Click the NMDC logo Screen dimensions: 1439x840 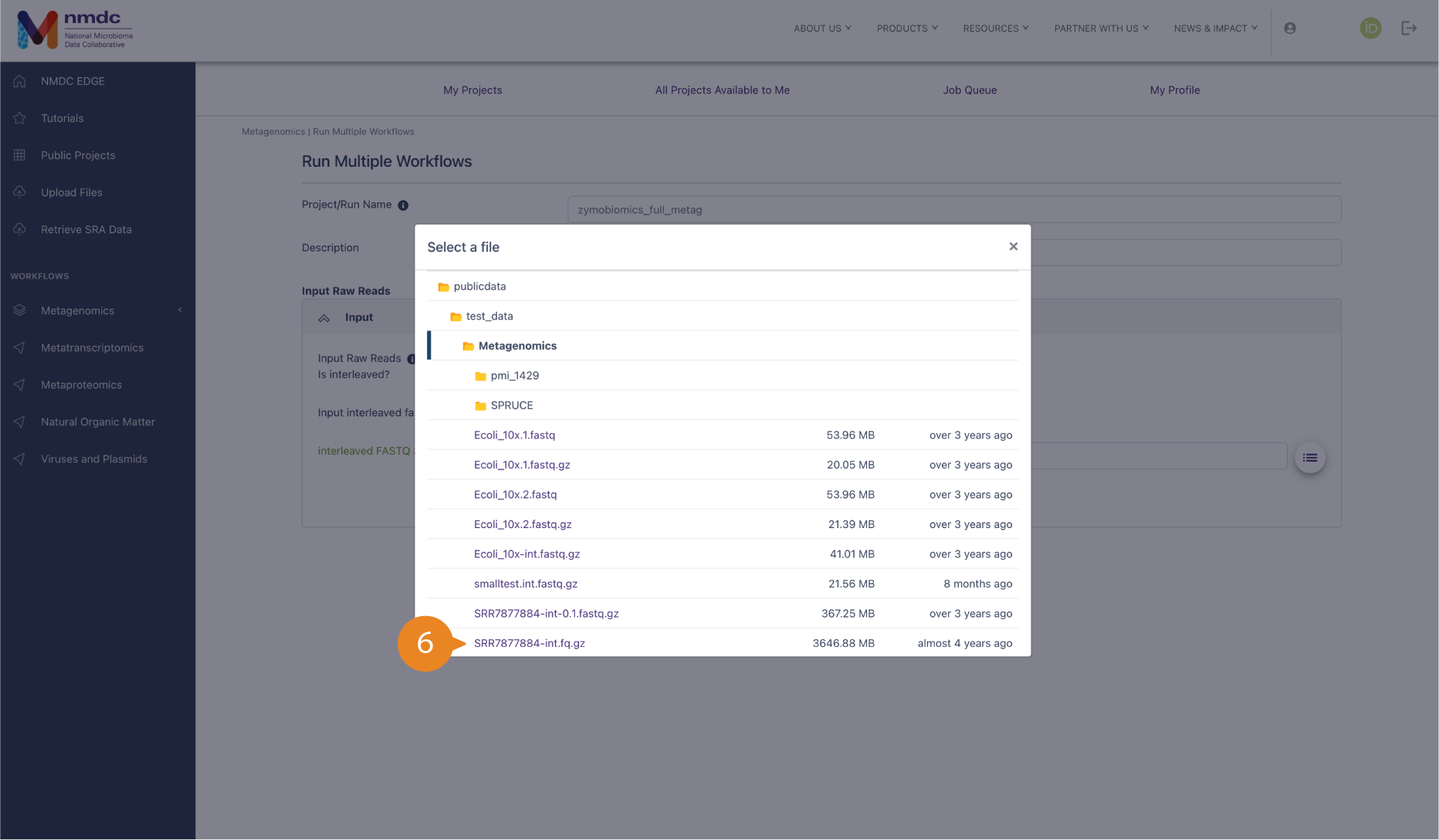[x=75, y=29]
